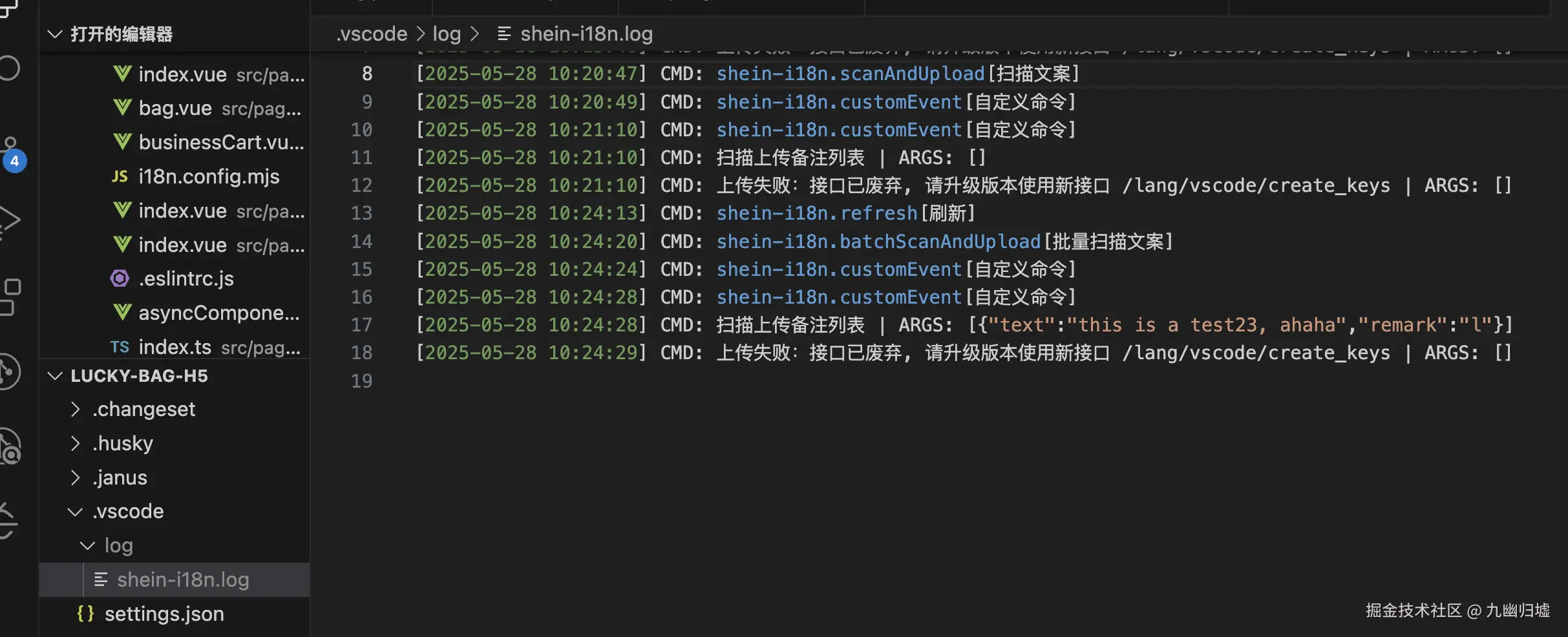The image size is (1568, 637).
Task: Collapse the log folder
Action: 87,546
